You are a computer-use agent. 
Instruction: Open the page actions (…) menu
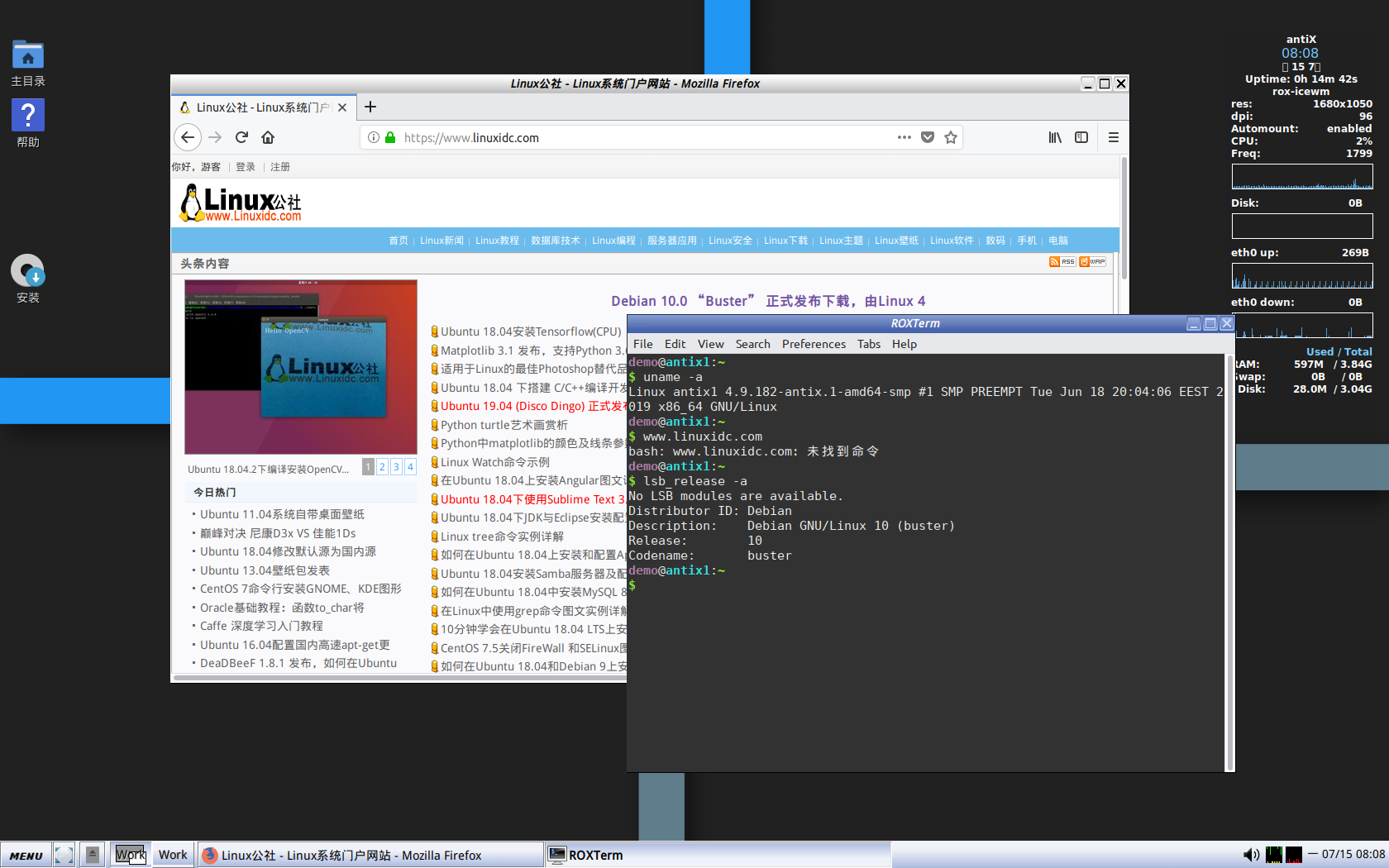[x=904, y=137]
